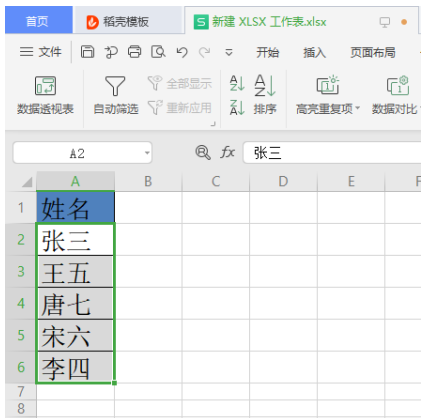Open Print Preview icon
Image resolution: width=425 pixels, height=418 pixels.
point(158,52)
